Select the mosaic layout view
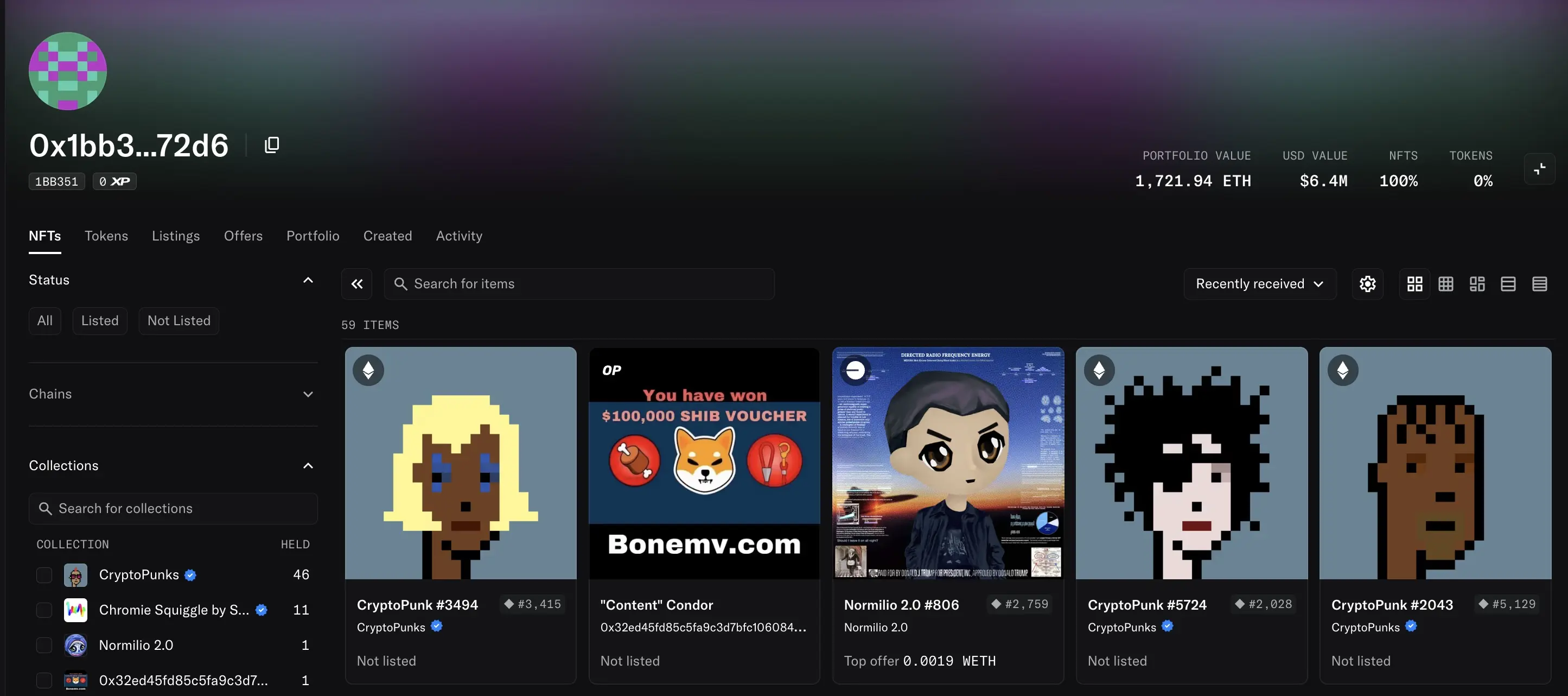 click(x=1477, y=284)
